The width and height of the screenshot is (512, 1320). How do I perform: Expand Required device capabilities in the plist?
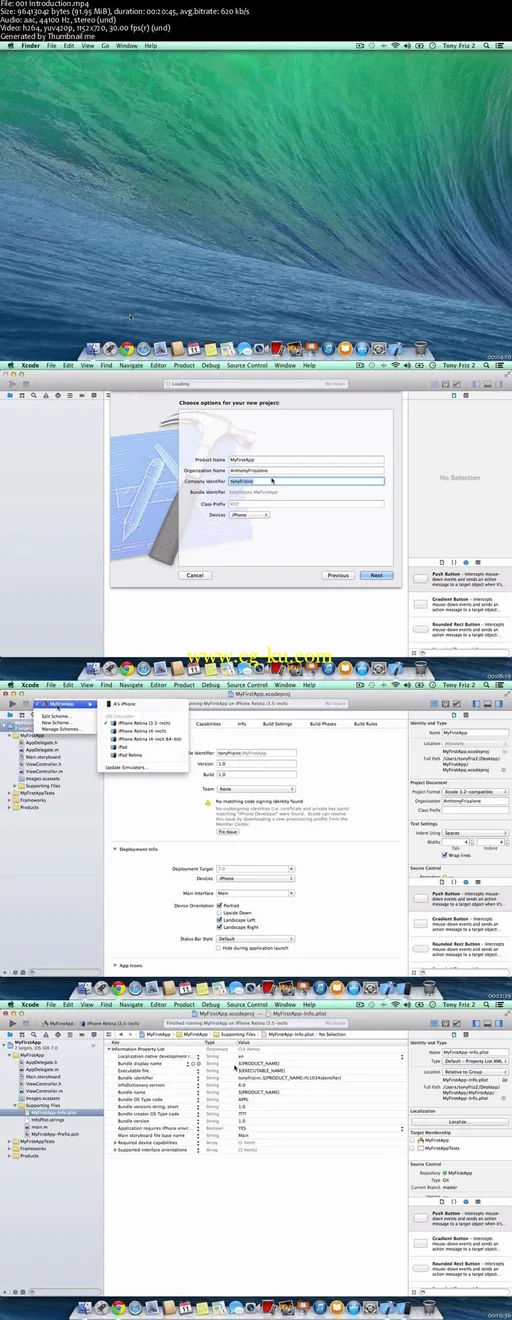pos(115,1142)
